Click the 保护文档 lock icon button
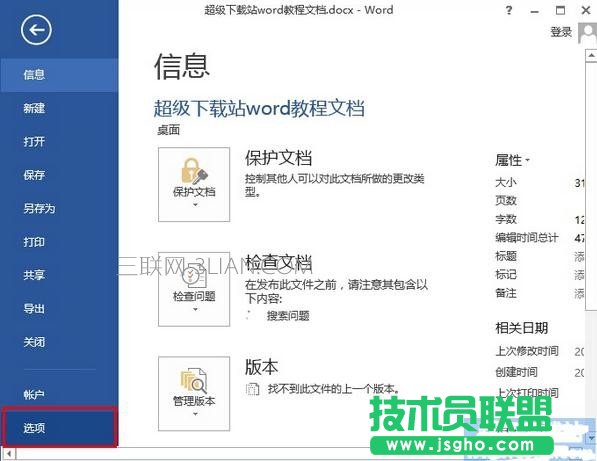Screen dimensions: 597x461 point(194,185)
